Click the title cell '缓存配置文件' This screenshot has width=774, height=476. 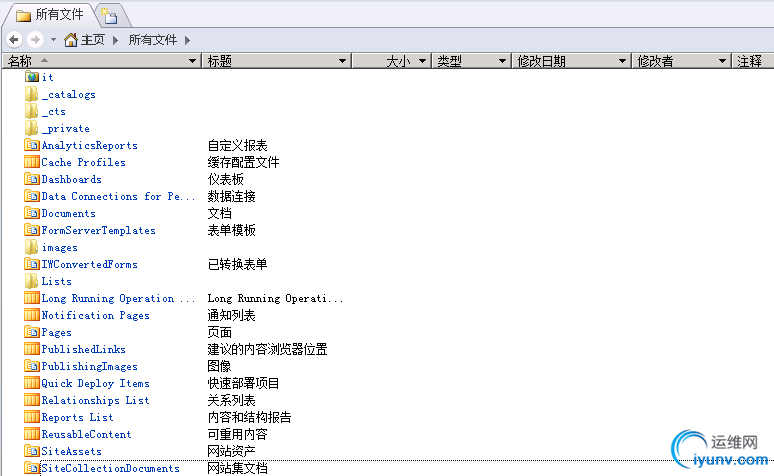pyautogui.click(x=243, y=162)
